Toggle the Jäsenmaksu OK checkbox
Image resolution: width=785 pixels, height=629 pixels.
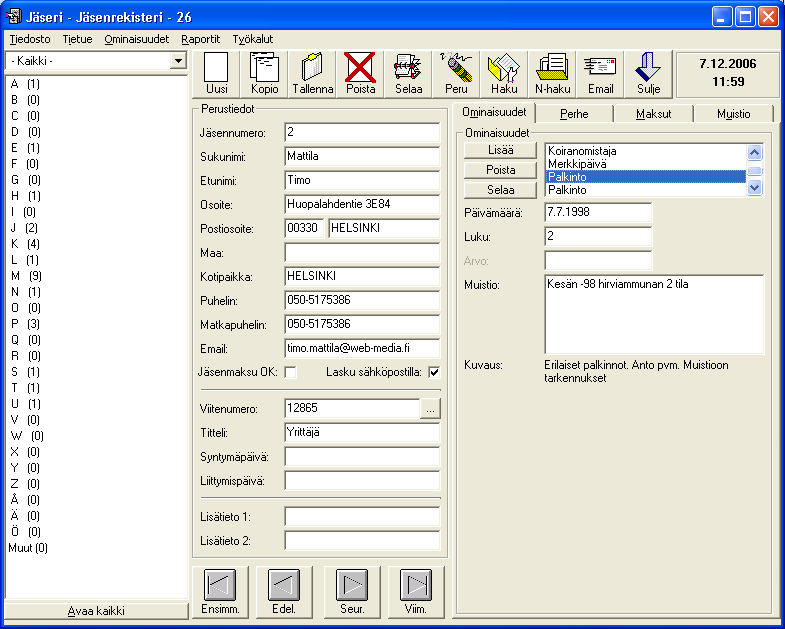290,372
